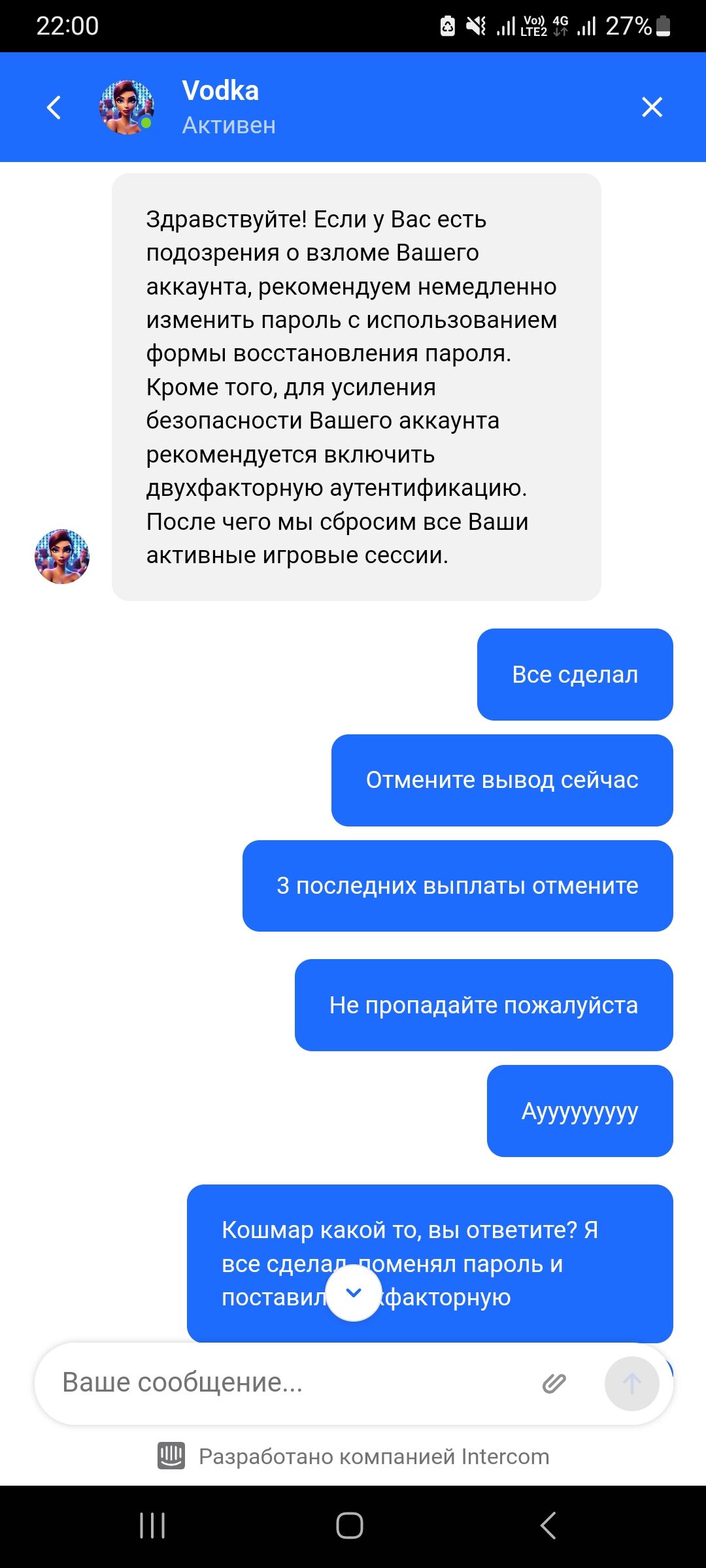Focus the 'Ваше сообщение...' input field

(x=288, y=1383)
